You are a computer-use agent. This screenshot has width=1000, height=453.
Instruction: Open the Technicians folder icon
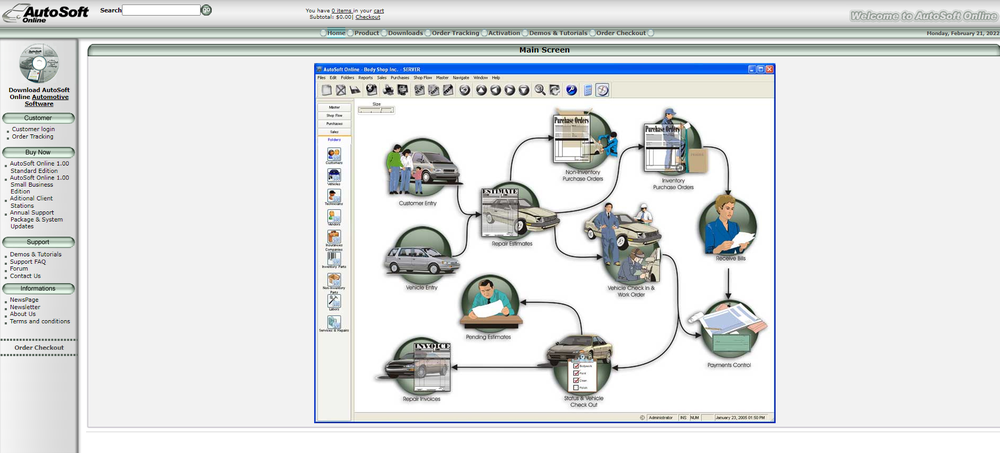(x=334, y=196)
